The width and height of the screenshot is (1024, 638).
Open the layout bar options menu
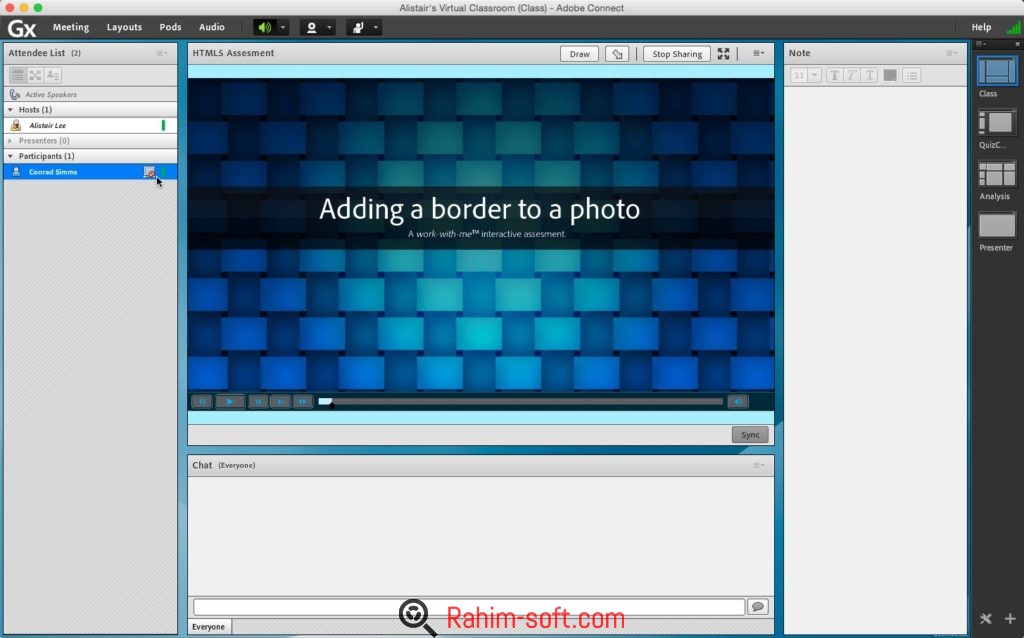(981, 44)
